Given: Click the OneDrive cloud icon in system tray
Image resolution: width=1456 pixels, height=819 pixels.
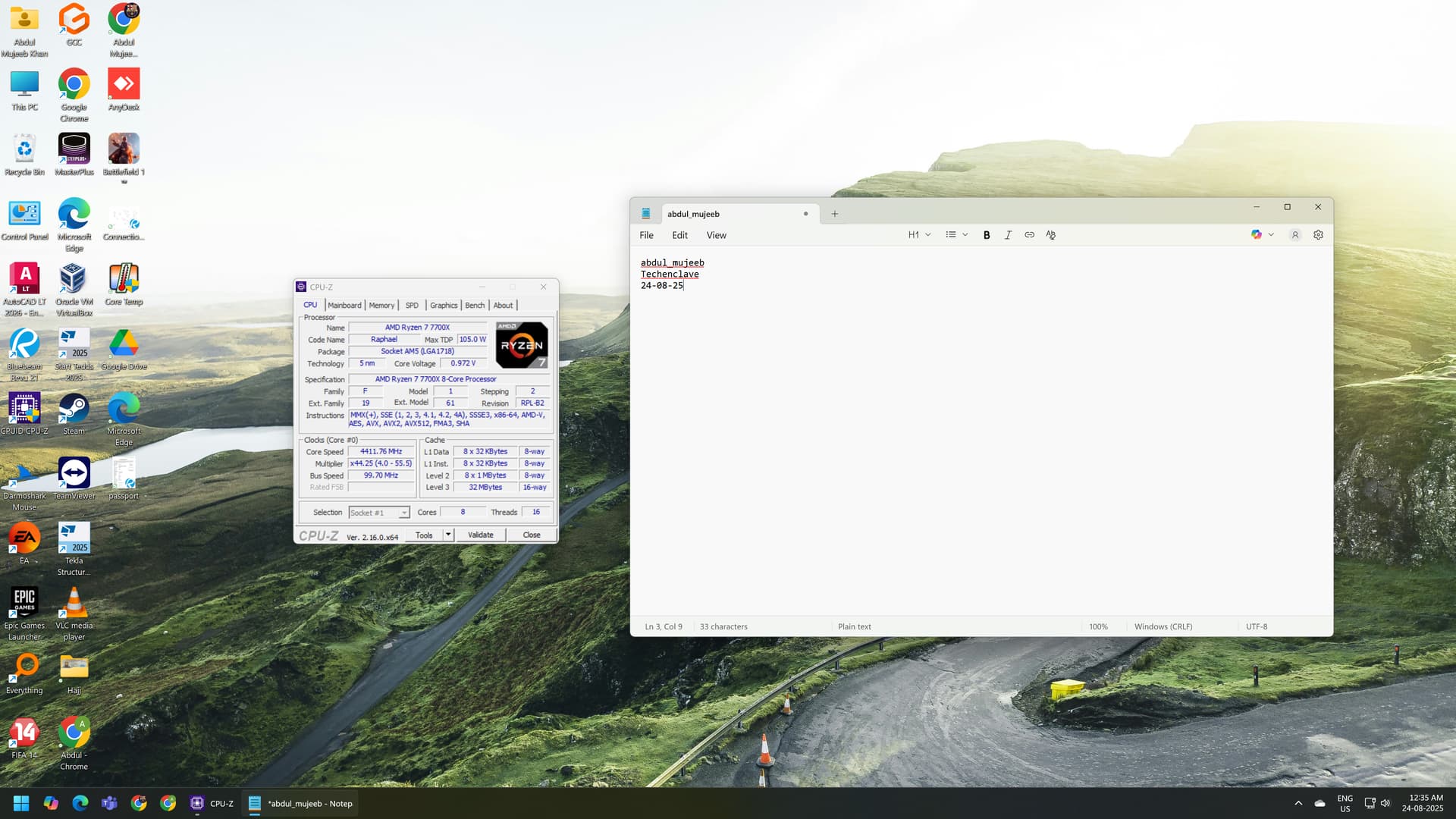Looking at the screenshot, I should (x=1320, y=803).
